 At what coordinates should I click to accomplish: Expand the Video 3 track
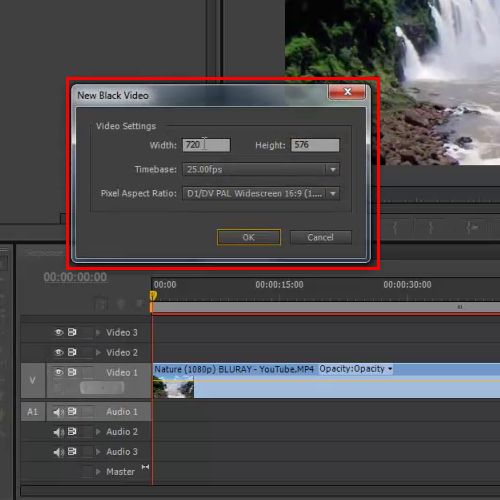[x=98, y=332]
